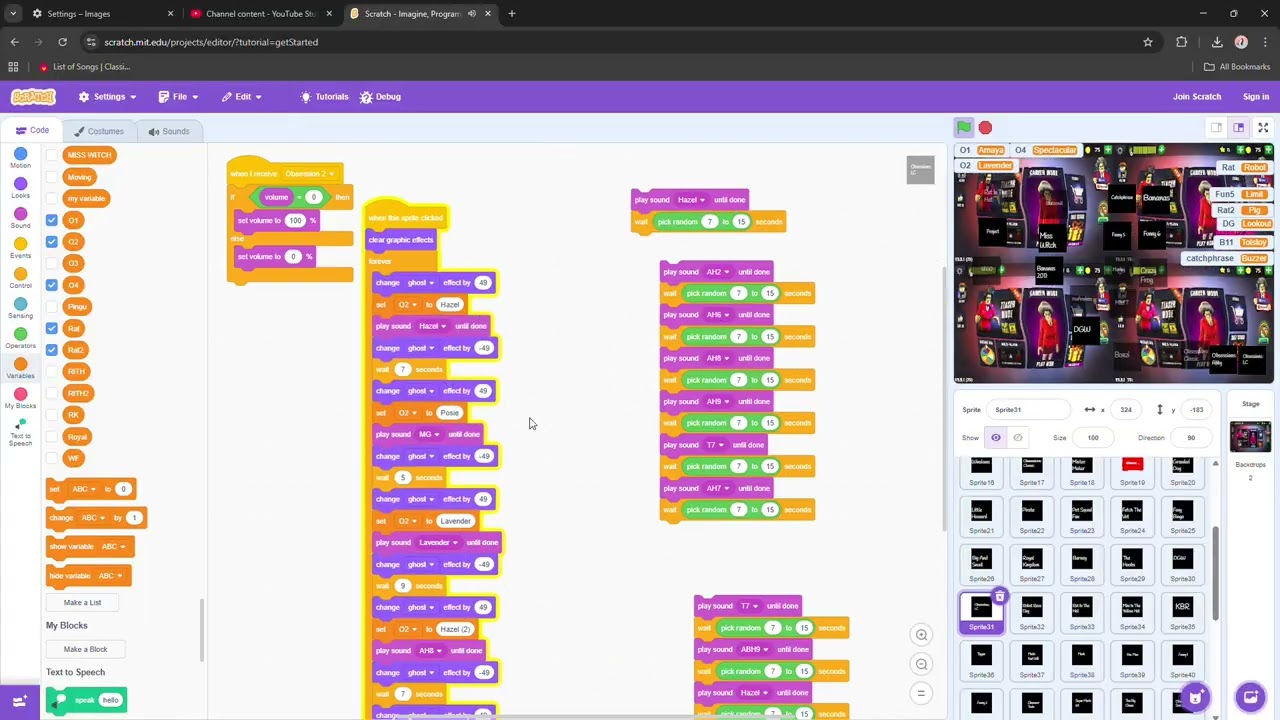Open Chrome tab search dropdown arrow

point(13,14)
